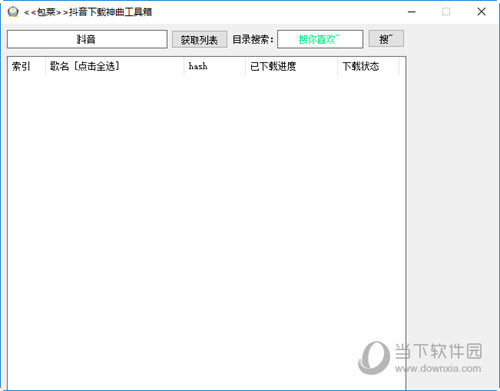Select all via 歌名 [点击全选] header

point(114,66)
